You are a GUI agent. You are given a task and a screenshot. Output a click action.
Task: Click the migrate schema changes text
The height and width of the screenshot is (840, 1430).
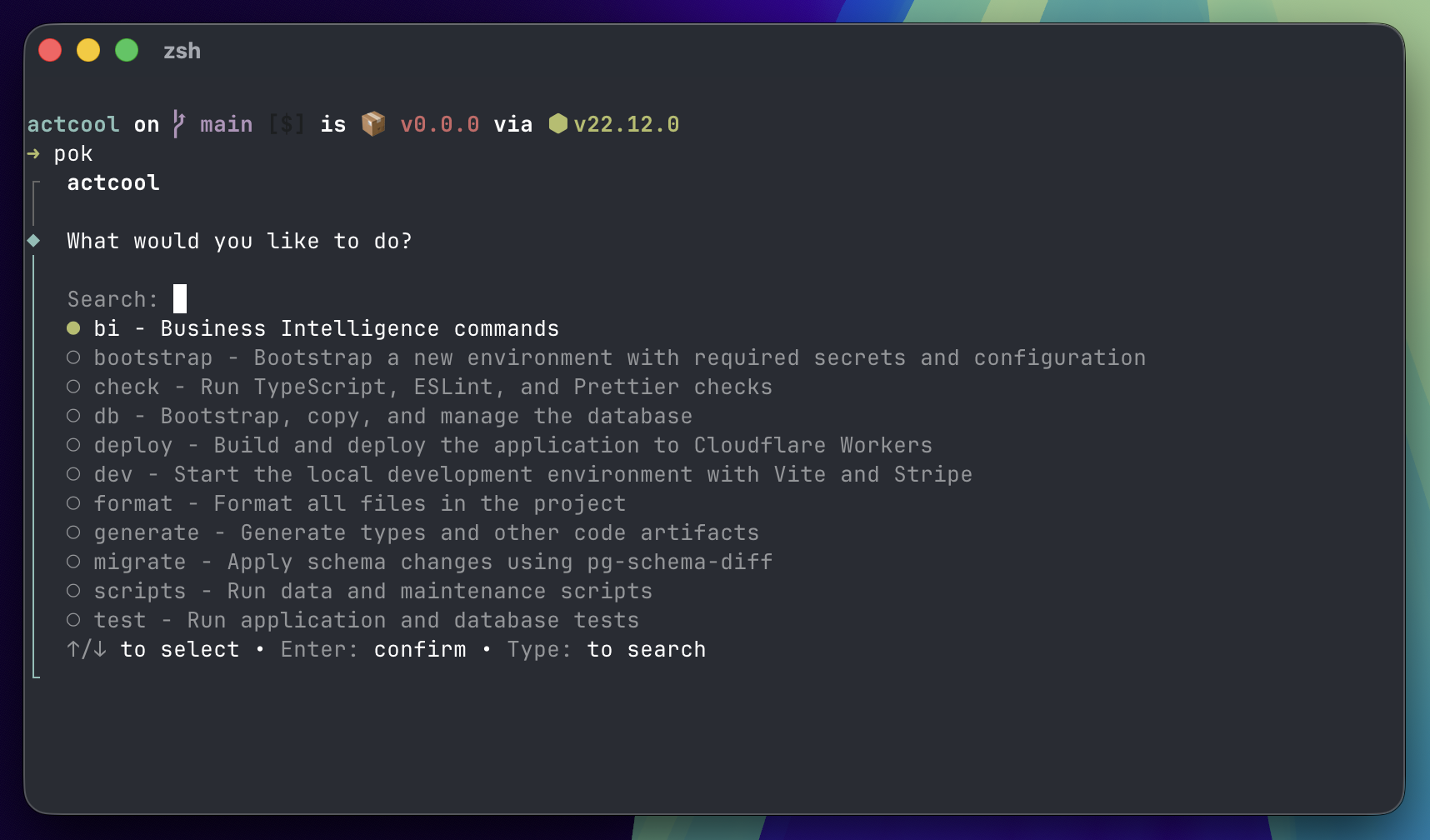click(x=432, y=562)
